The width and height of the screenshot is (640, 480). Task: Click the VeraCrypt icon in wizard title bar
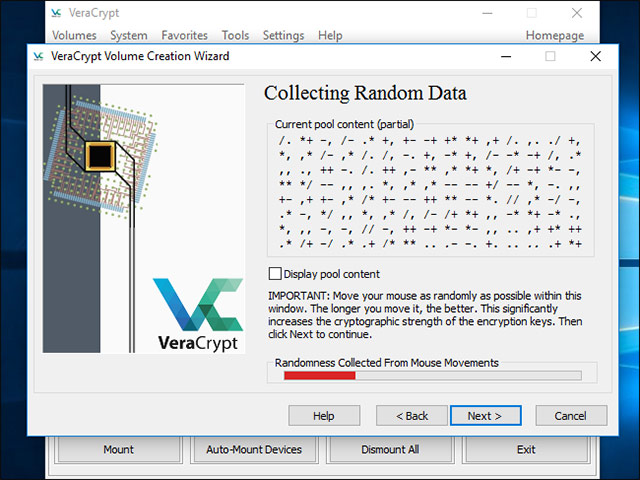pos(38,56)
